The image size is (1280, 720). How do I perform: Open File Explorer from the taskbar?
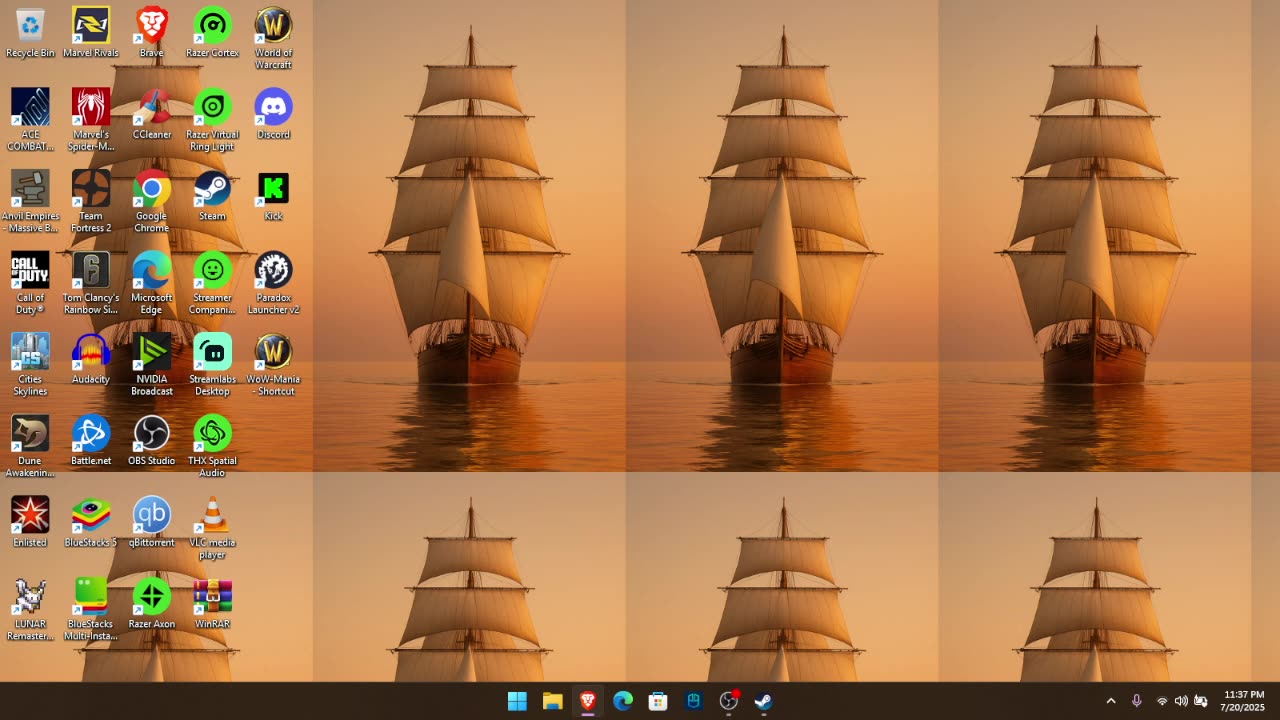pyautogui.click(x=552, y=701)
